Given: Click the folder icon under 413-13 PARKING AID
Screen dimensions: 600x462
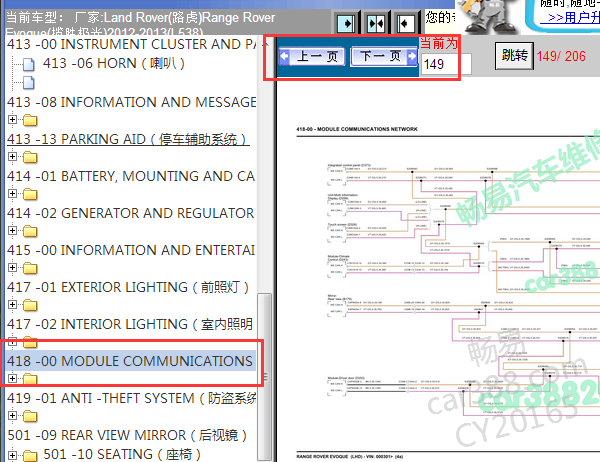Looking at the screenshot, I should click(30, 157).
